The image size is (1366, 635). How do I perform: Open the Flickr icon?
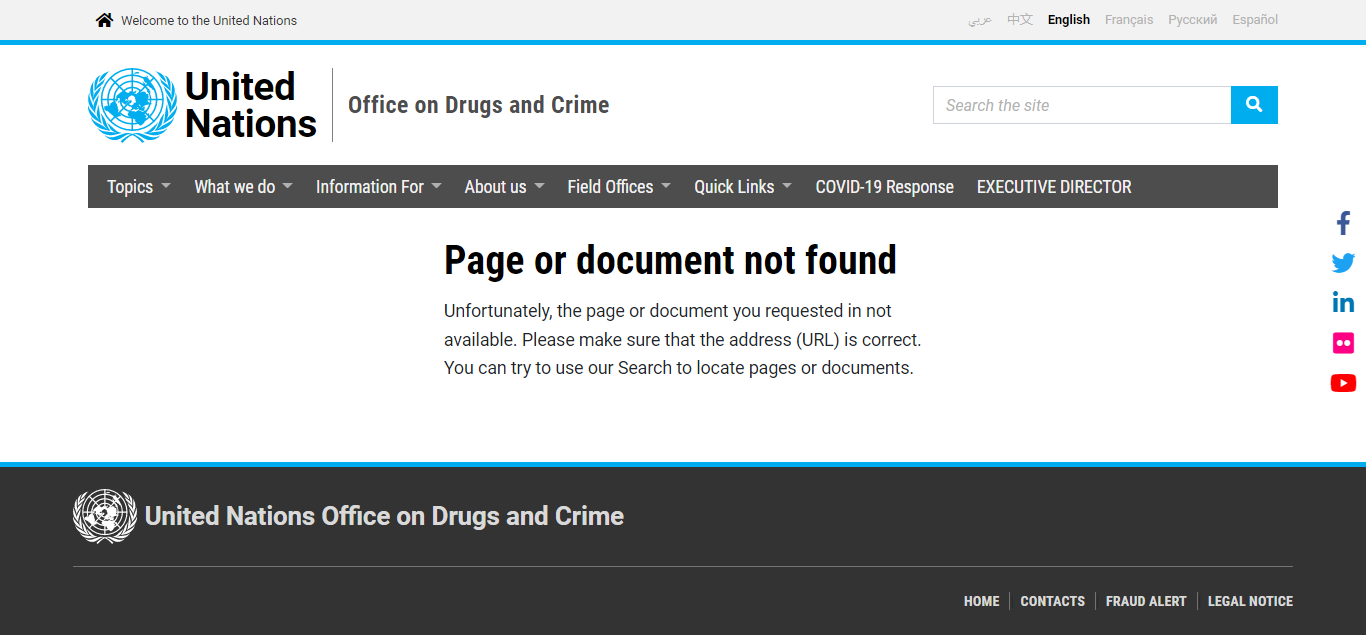click(1343, 343)
